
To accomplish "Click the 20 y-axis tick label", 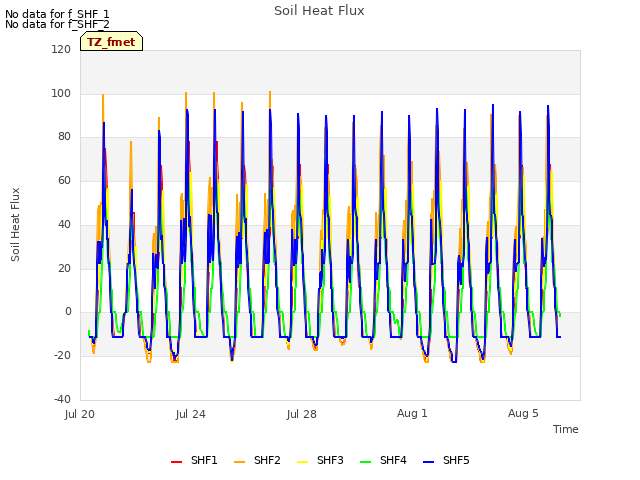I will coord(64,269).
